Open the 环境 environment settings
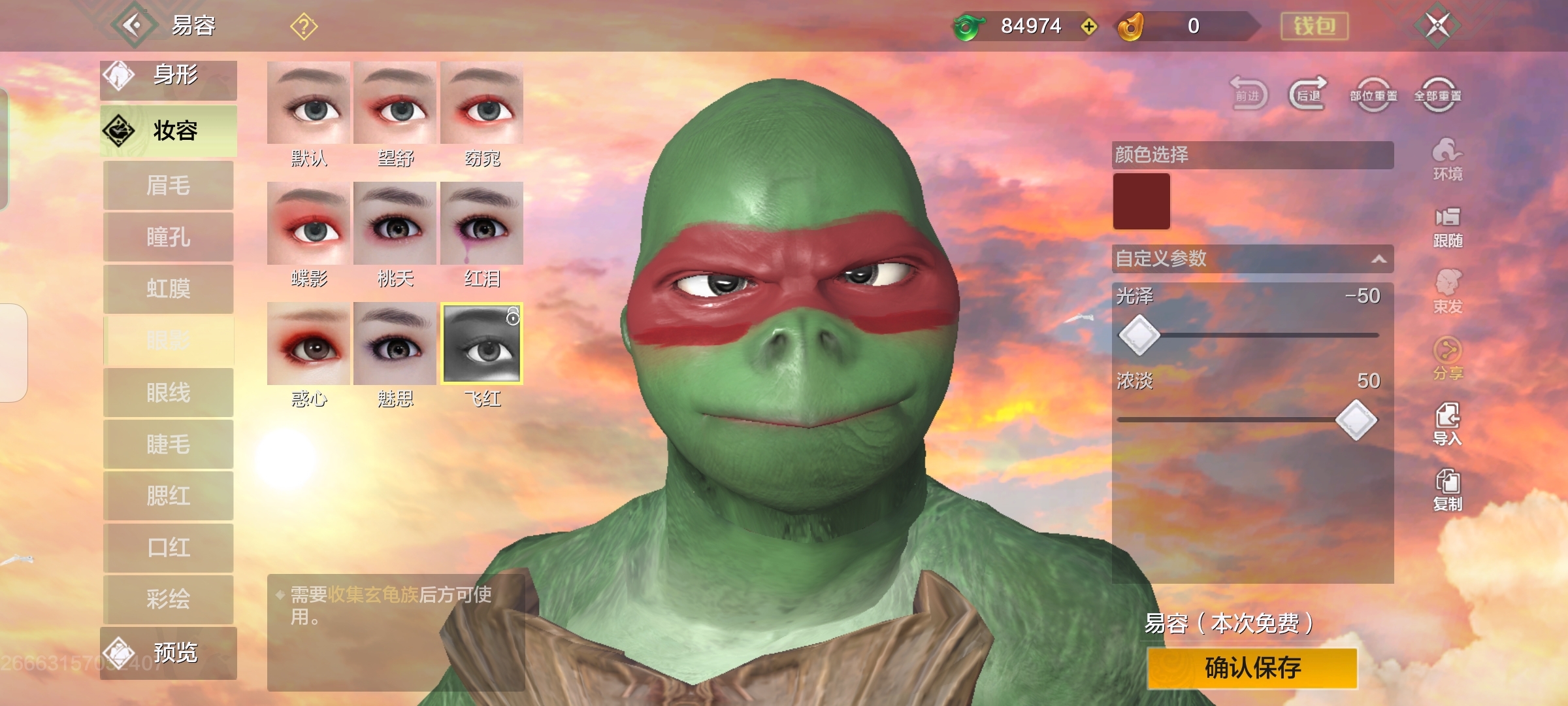 tap(1447, 160)
